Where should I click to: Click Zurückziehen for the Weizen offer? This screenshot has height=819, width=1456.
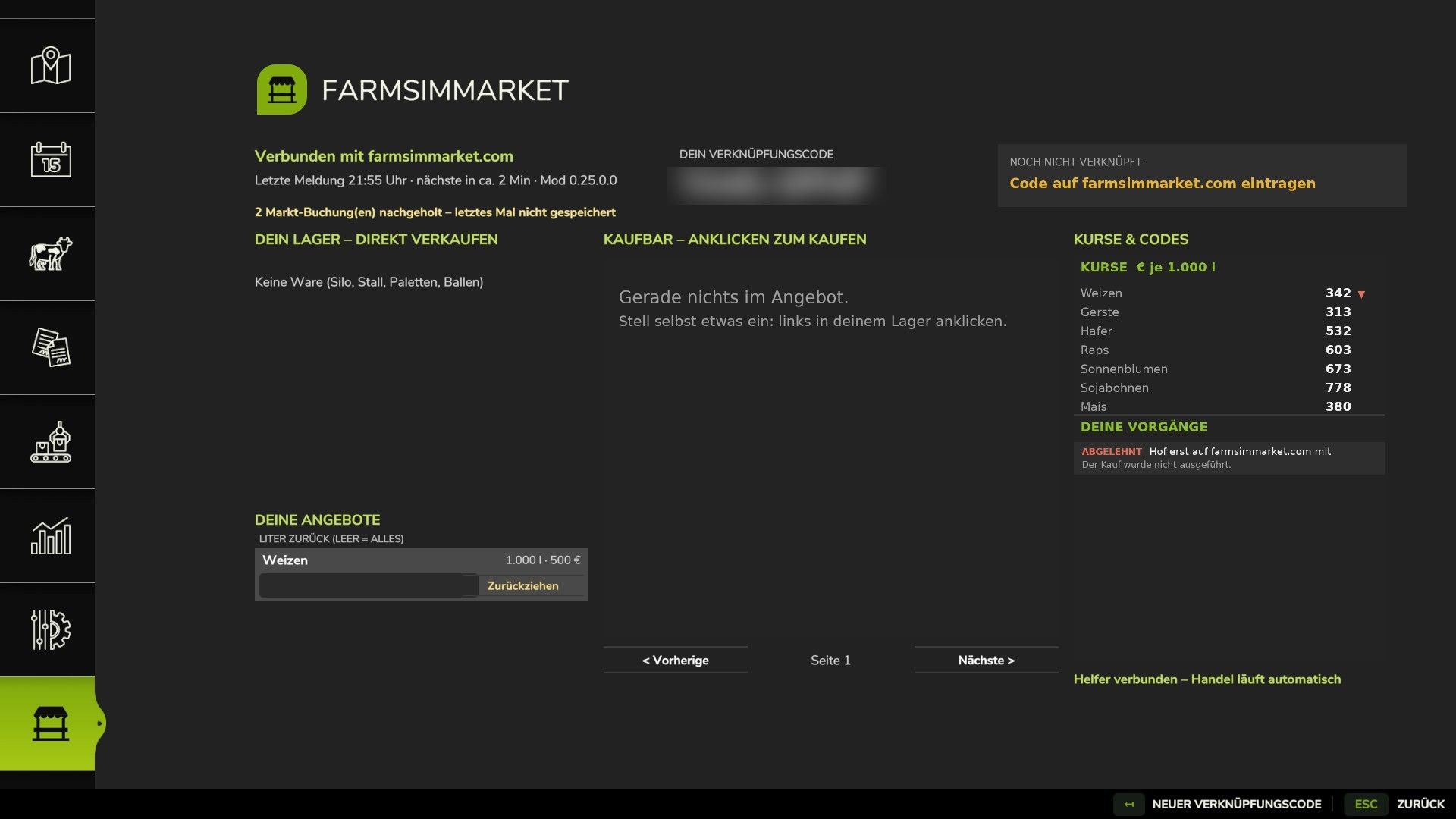tap(523, 586)
